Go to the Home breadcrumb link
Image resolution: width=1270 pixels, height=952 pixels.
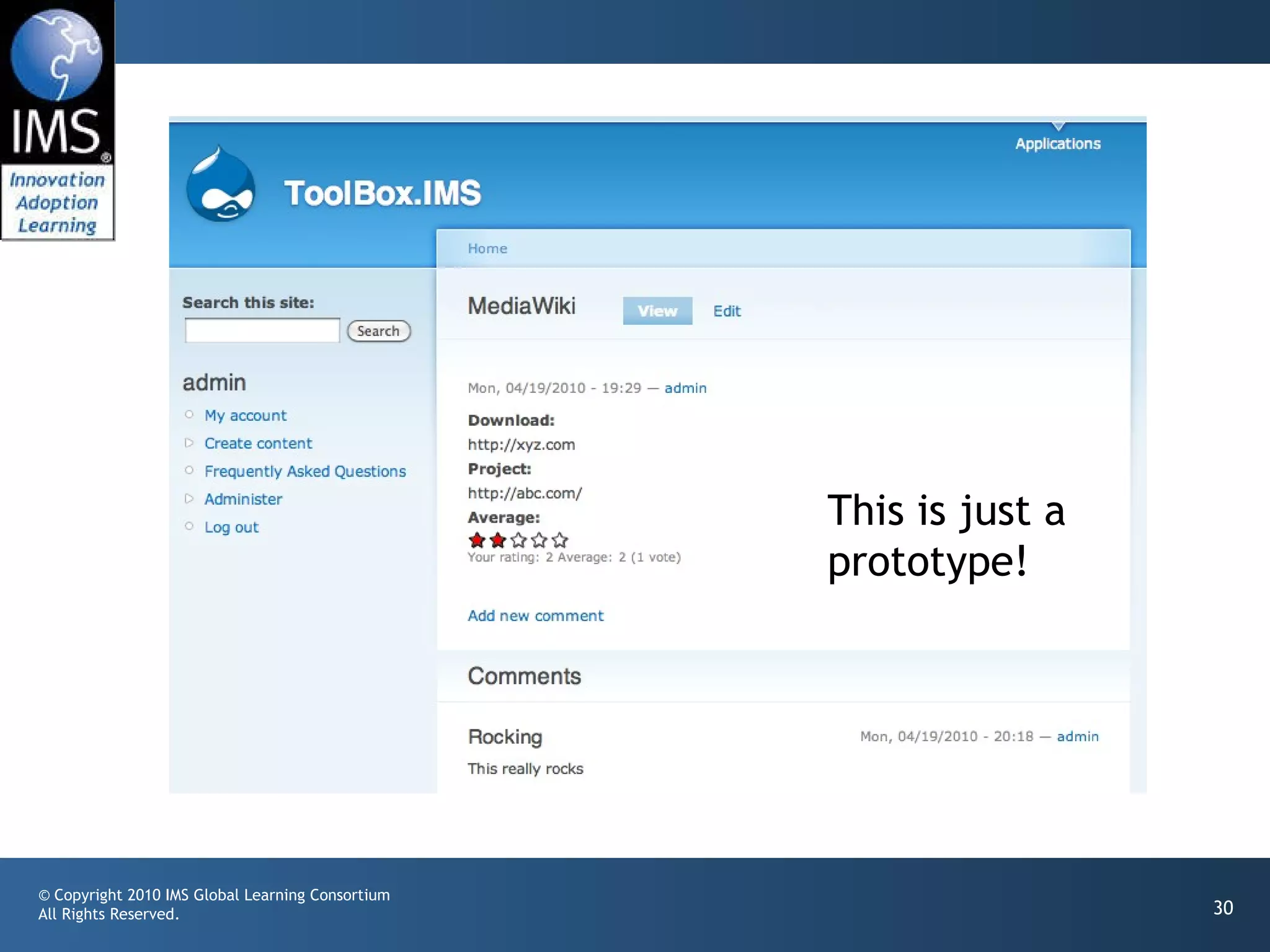[x=487, y=249]
